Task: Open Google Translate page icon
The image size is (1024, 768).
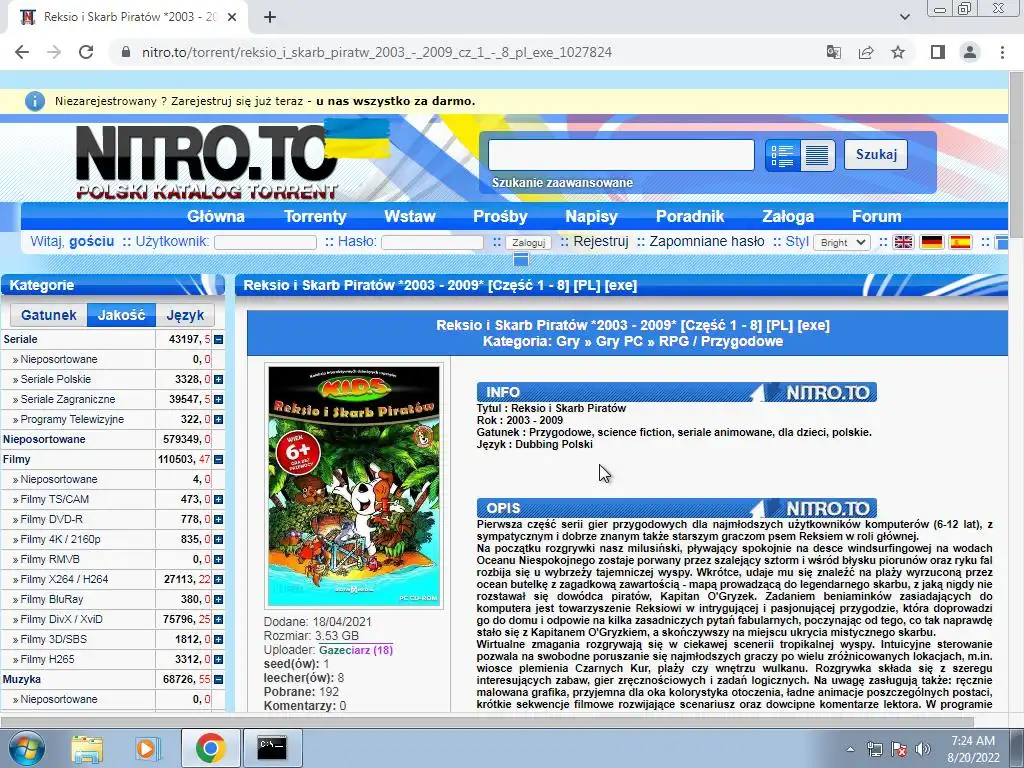Action: tap(833, 52)
